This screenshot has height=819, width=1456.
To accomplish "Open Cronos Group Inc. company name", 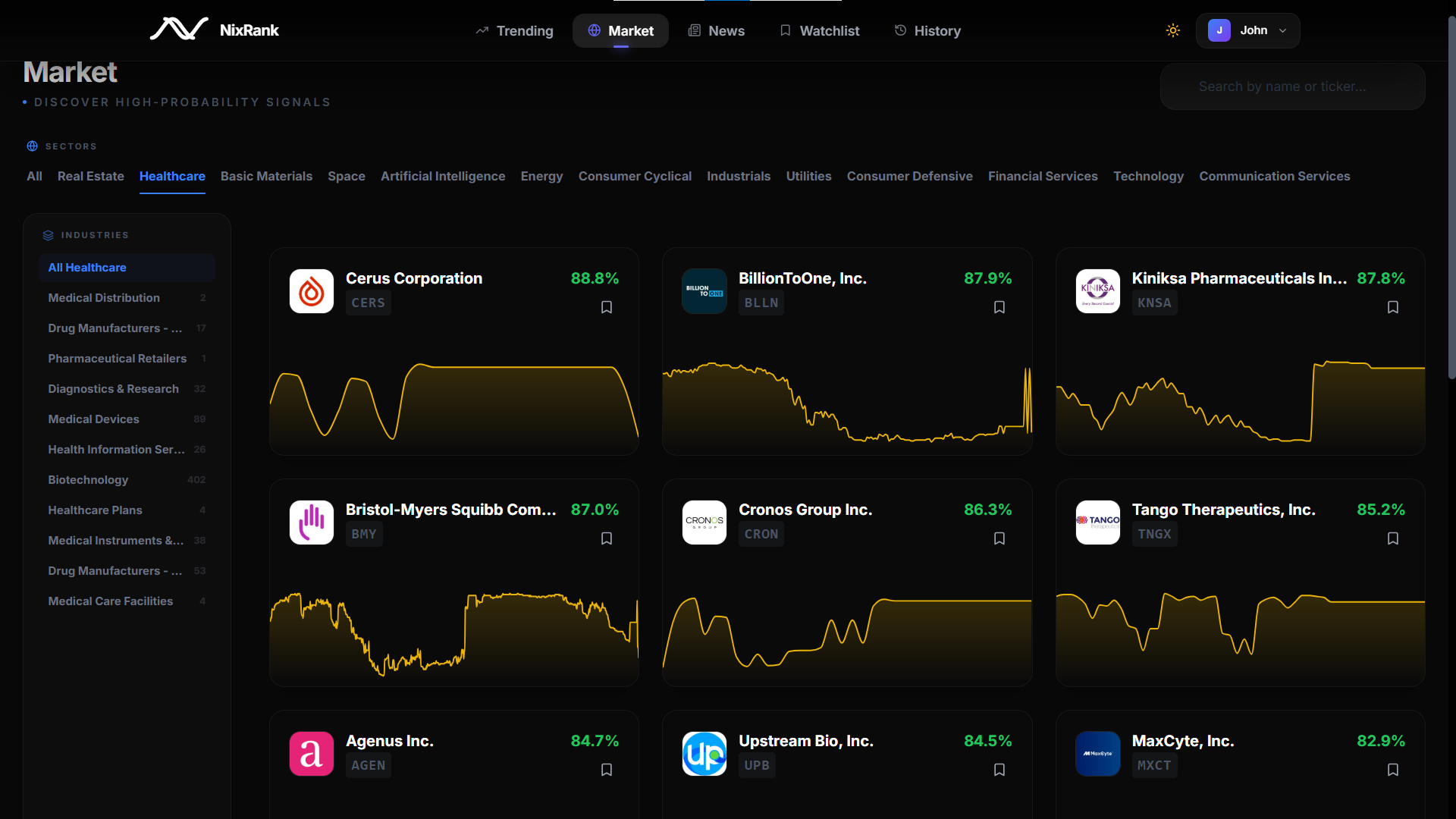I will point(805,510).
